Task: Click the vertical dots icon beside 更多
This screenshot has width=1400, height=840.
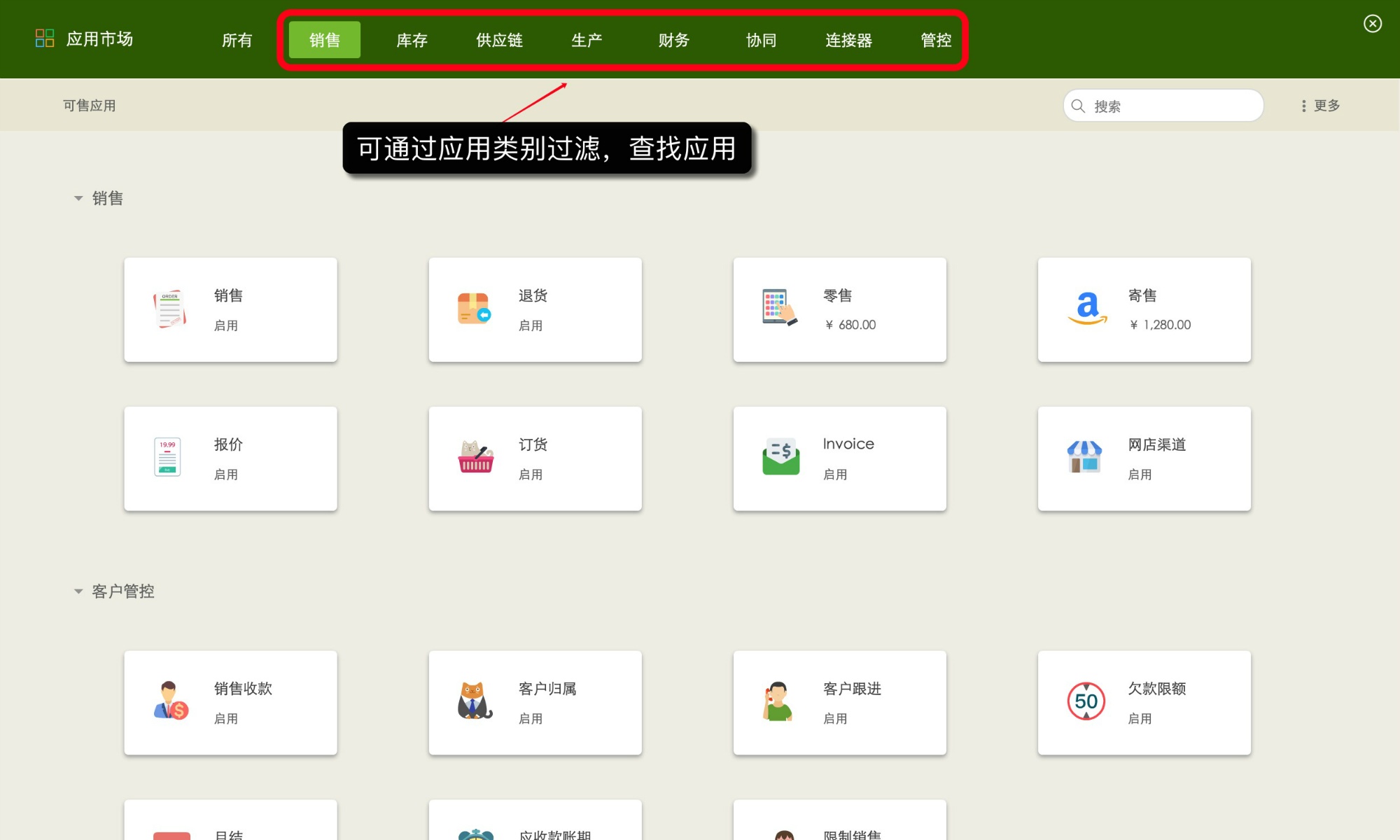Action: click(1303, 106)
